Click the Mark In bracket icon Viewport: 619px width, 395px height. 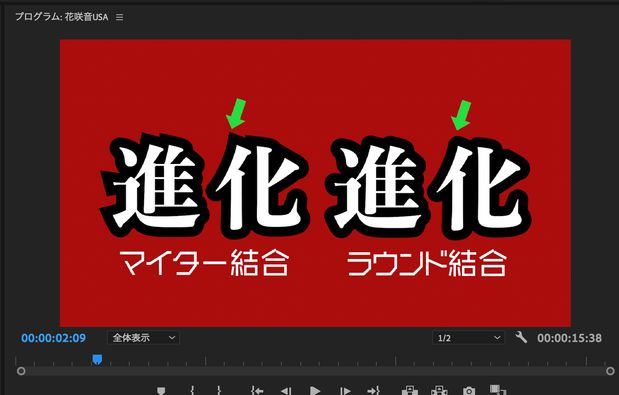coord(192,391)
